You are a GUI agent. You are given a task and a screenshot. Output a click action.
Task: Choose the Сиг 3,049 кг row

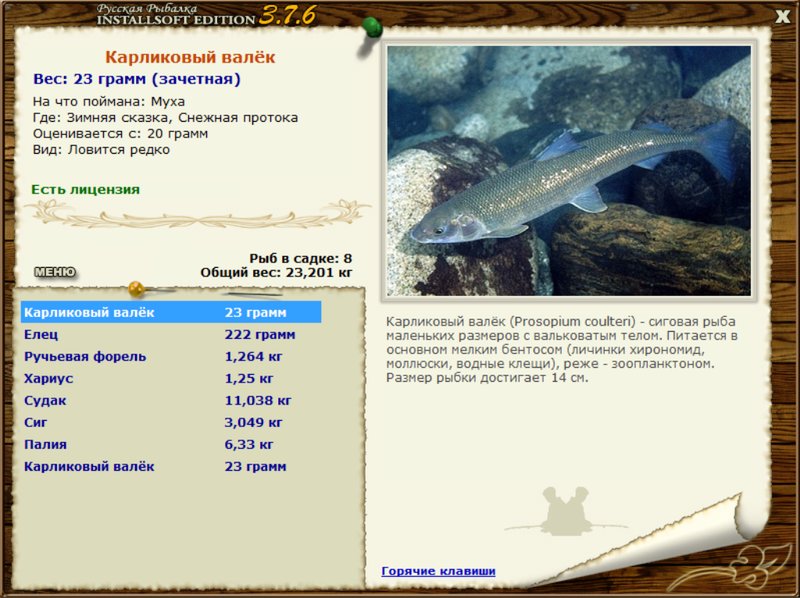pyautogui.click(x=171, y=422)
